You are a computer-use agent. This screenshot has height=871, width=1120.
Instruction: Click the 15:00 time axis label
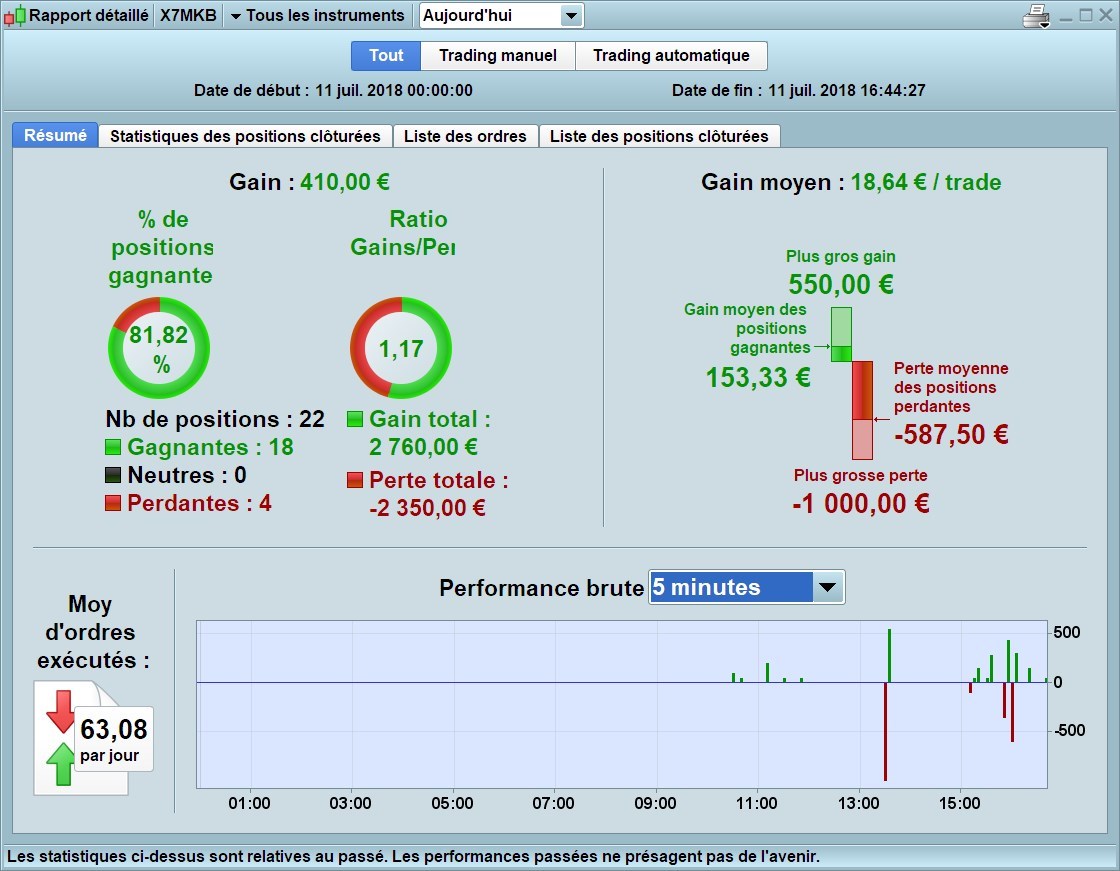pos(959,803)
